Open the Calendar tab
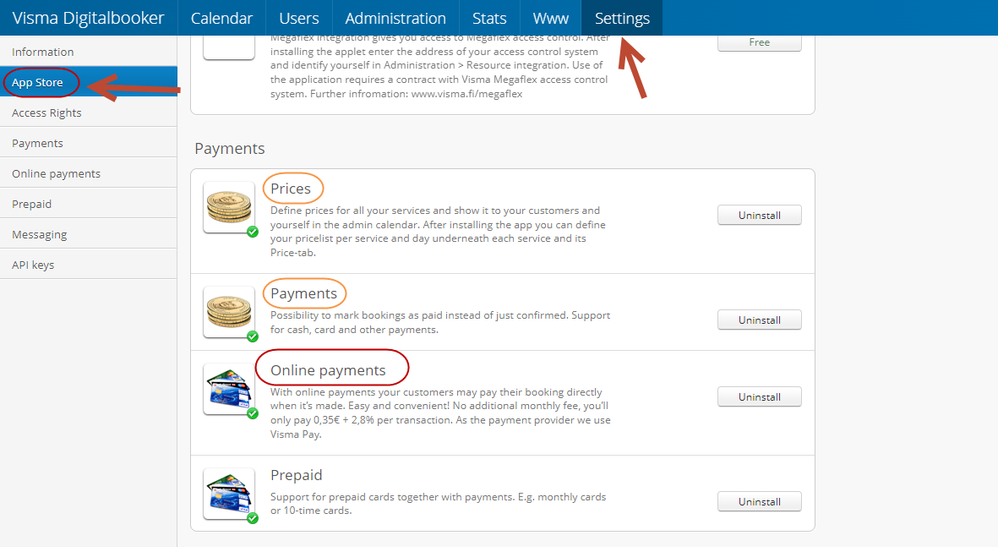 click(x=221, y=18)
